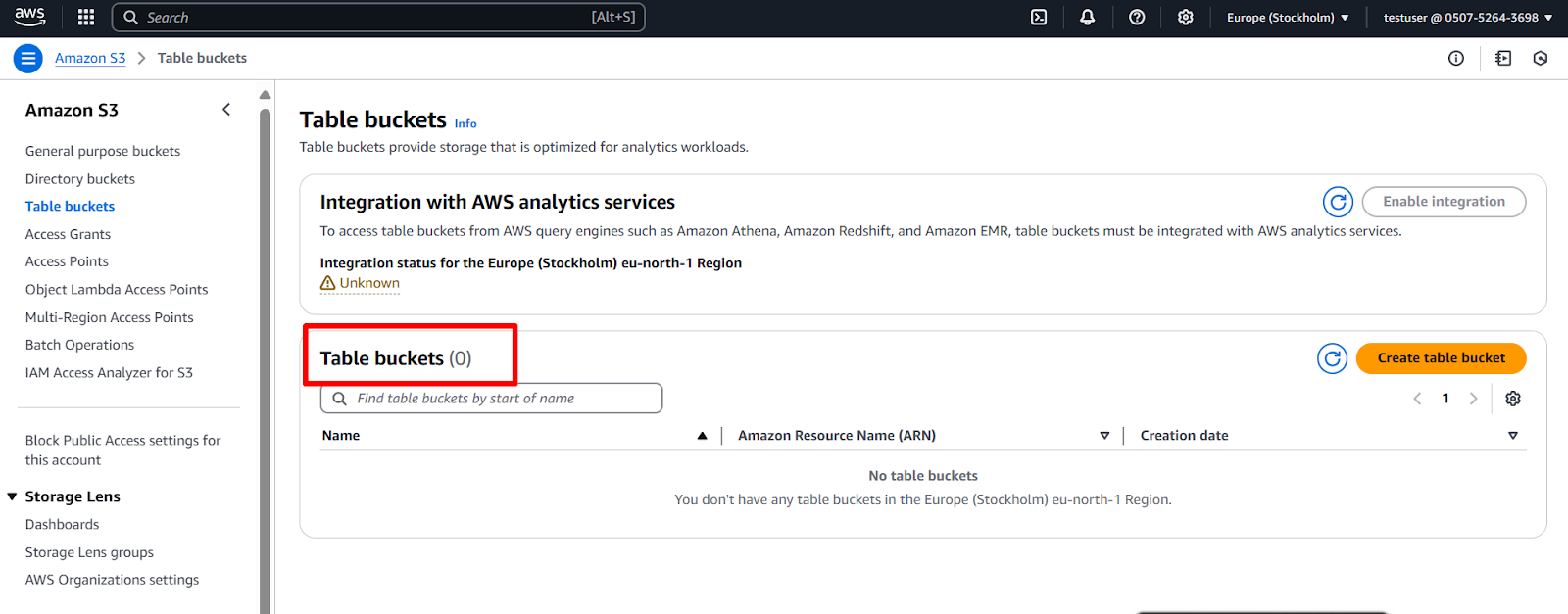Sort by Name column arrow

point(702,436)
